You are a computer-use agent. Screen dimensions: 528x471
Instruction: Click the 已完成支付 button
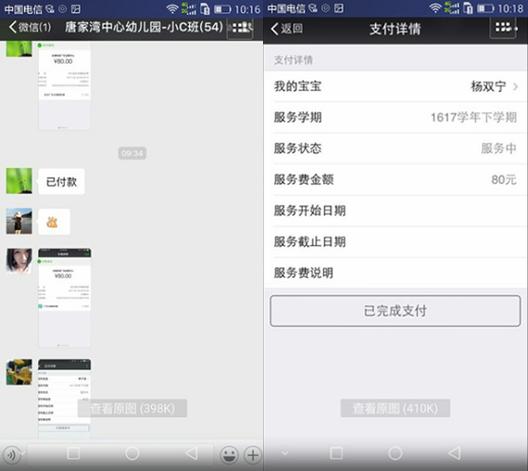[x=395, y=311]
